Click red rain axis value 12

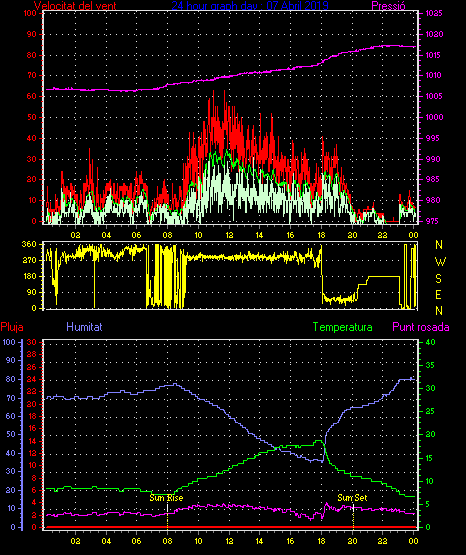32,453
